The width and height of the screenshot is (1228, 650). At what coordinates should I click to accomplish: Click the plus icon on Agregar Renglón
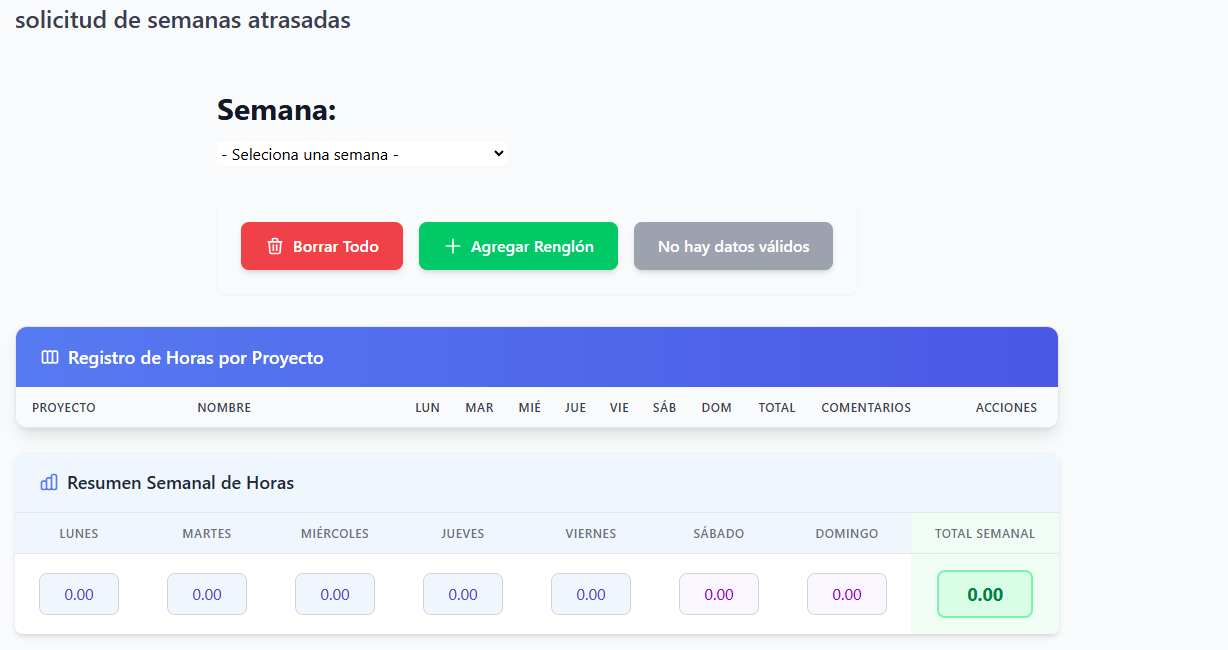tap(452, 246)
